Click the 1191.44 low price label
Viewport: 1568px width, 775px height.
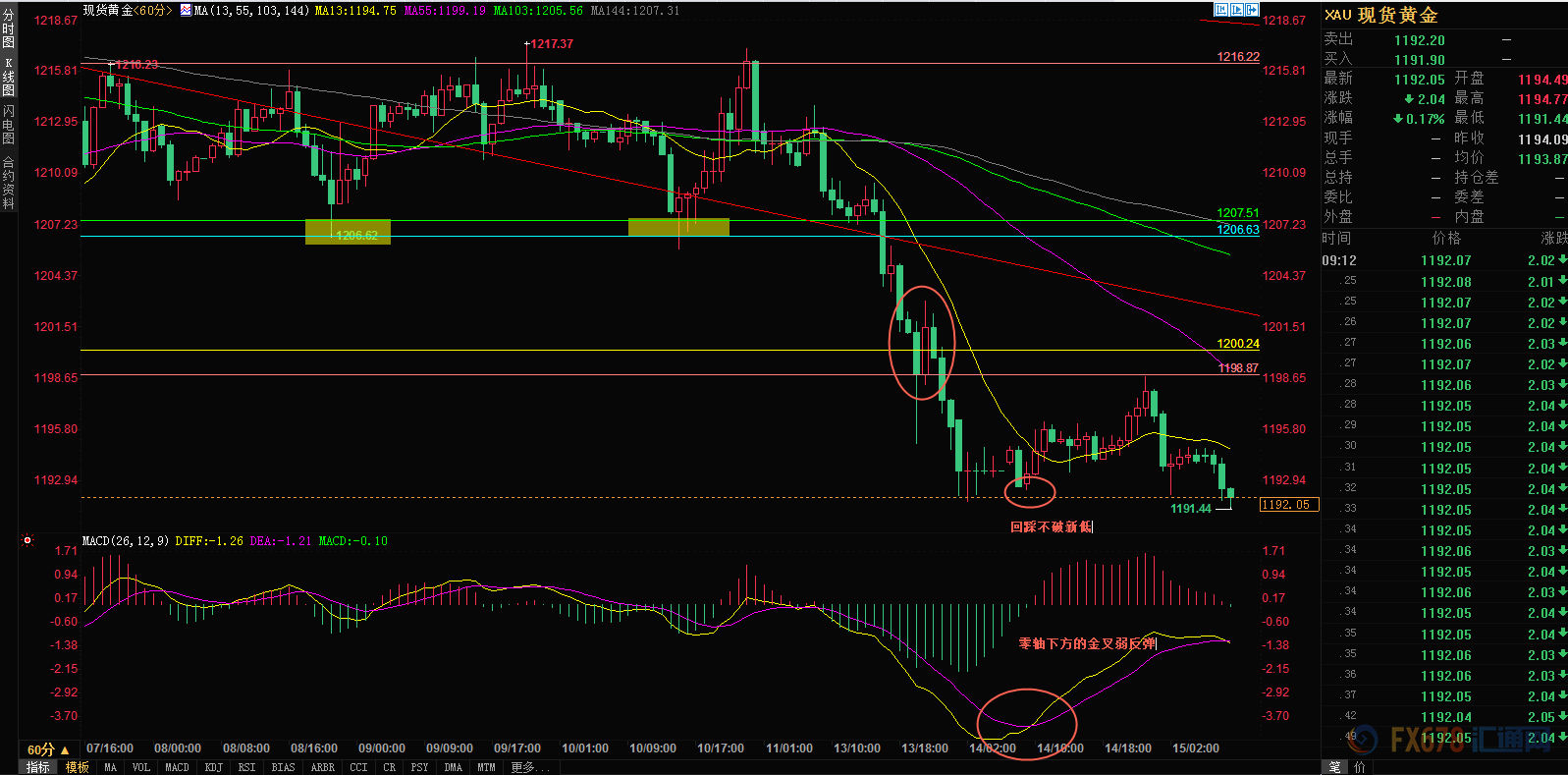1191,509
